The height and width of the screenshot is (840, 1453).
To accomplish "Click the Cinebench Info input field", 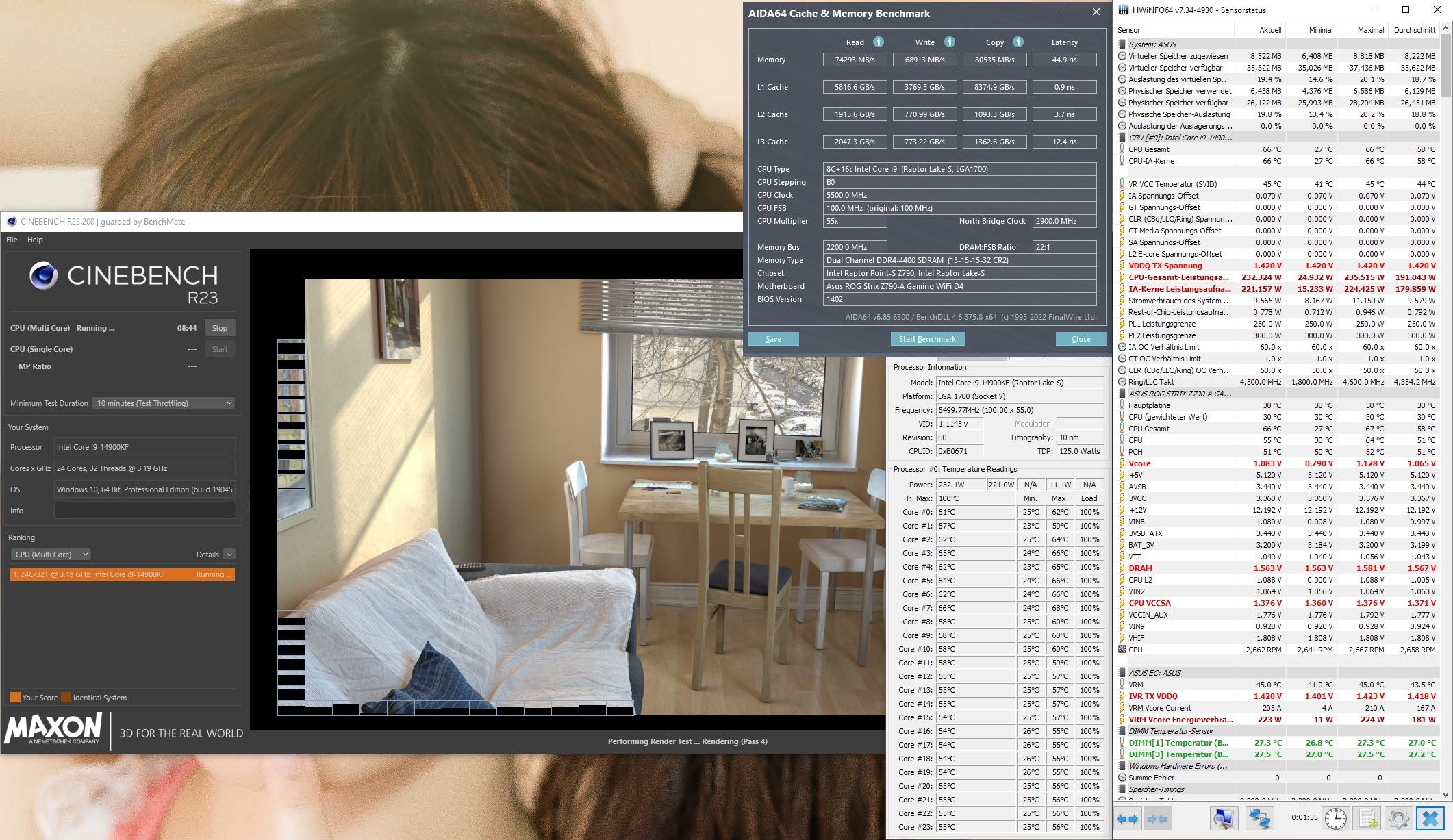I will point(144,511).
